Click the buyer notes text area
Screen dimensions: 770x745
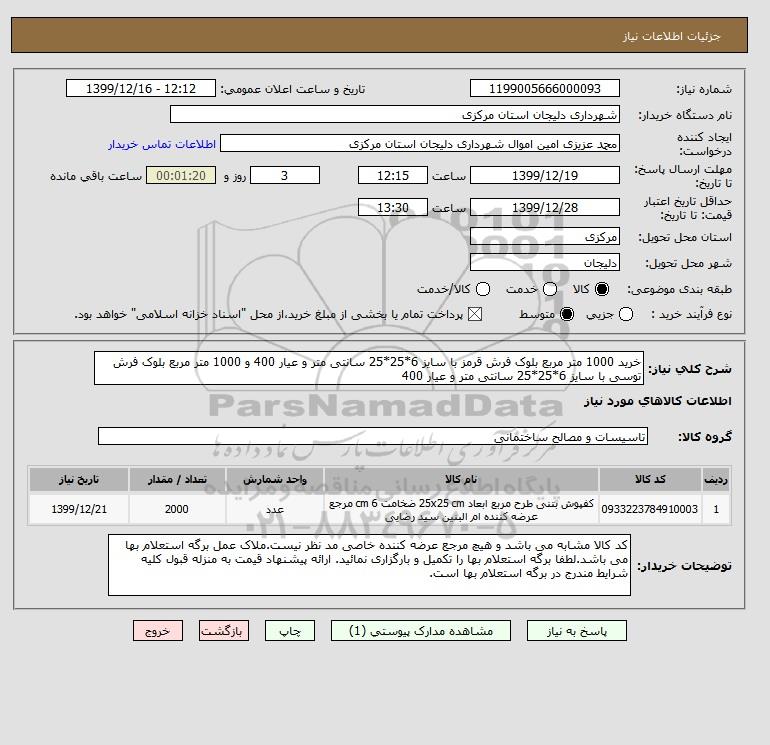pyautogui.click(x=369, y=565)
